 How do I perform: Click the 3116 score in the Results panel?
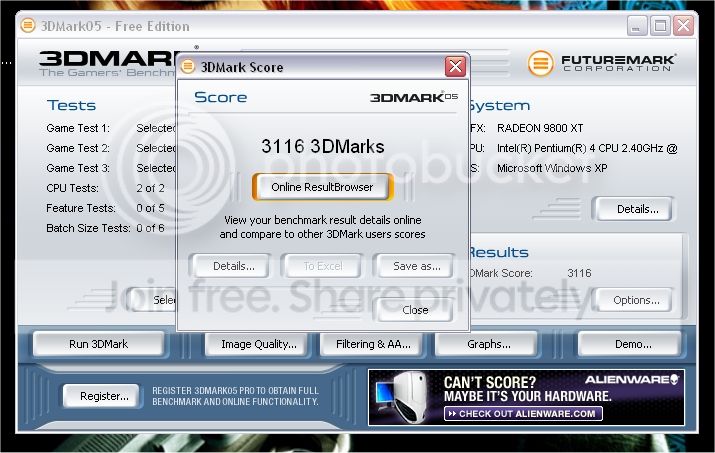pyautogui.click(x=579, y=273)
